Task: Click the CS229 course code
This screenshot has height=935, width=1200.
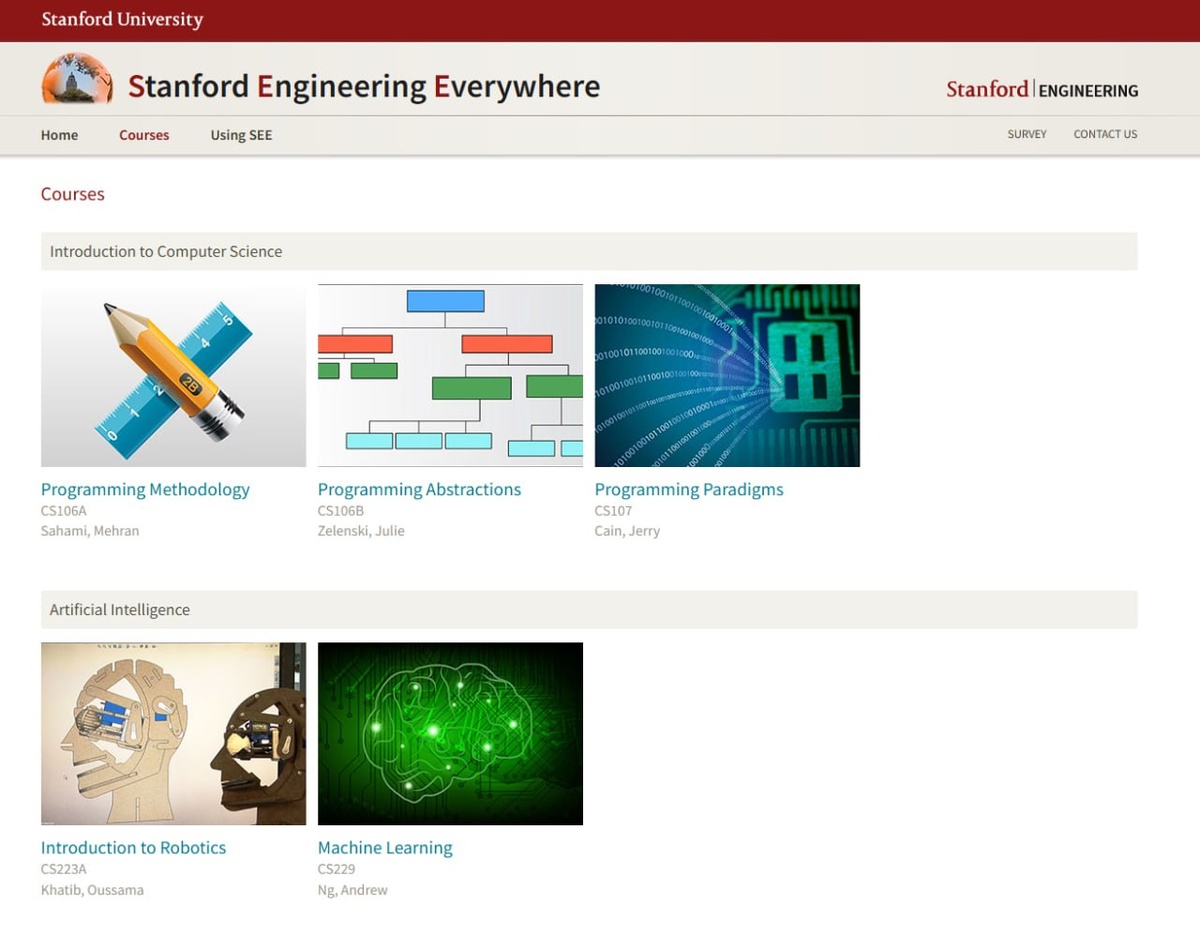Action: pos(336,869)
